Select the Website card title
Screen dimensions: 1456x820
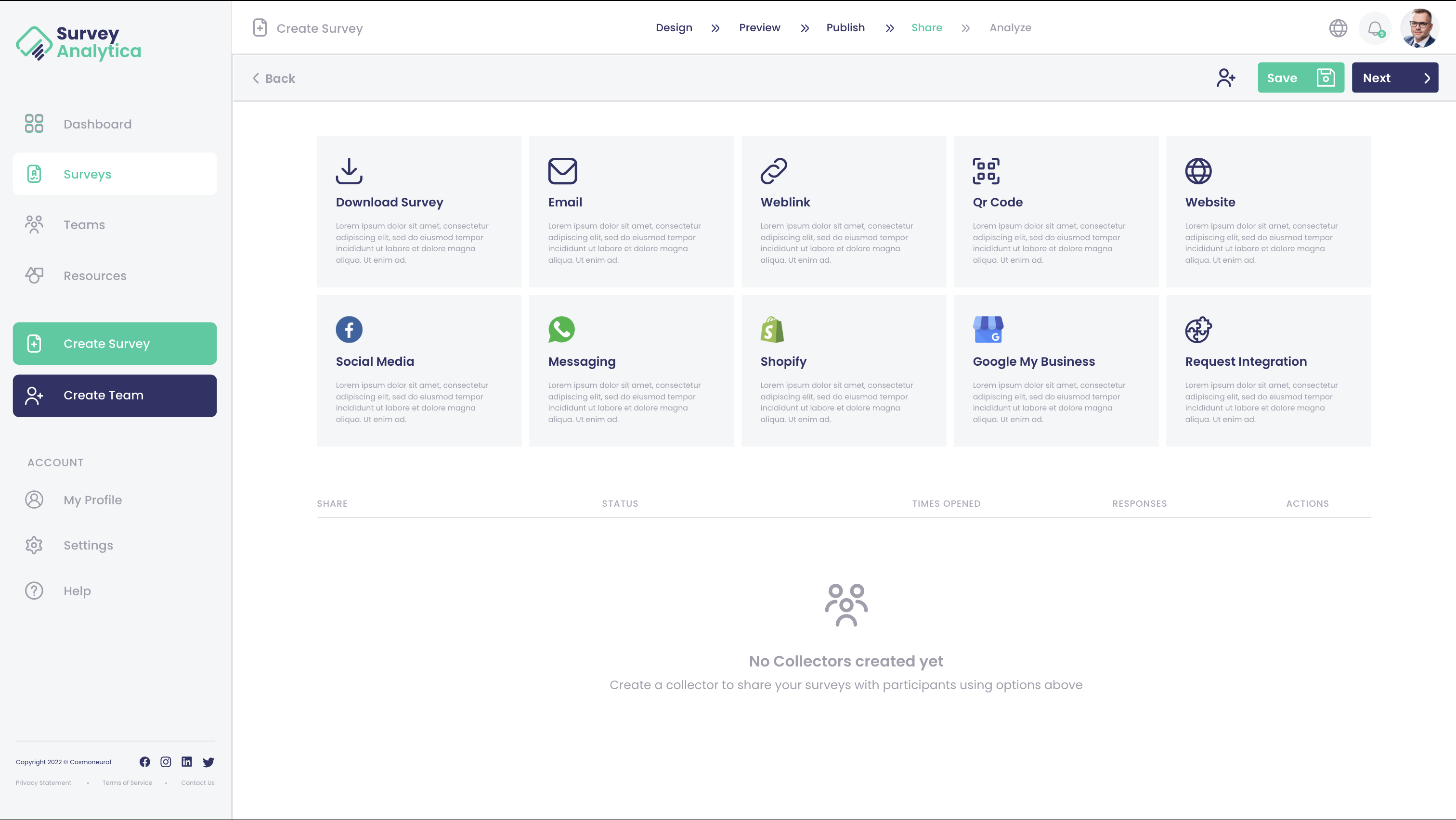pyautogui.click(x=1209, y=202)
